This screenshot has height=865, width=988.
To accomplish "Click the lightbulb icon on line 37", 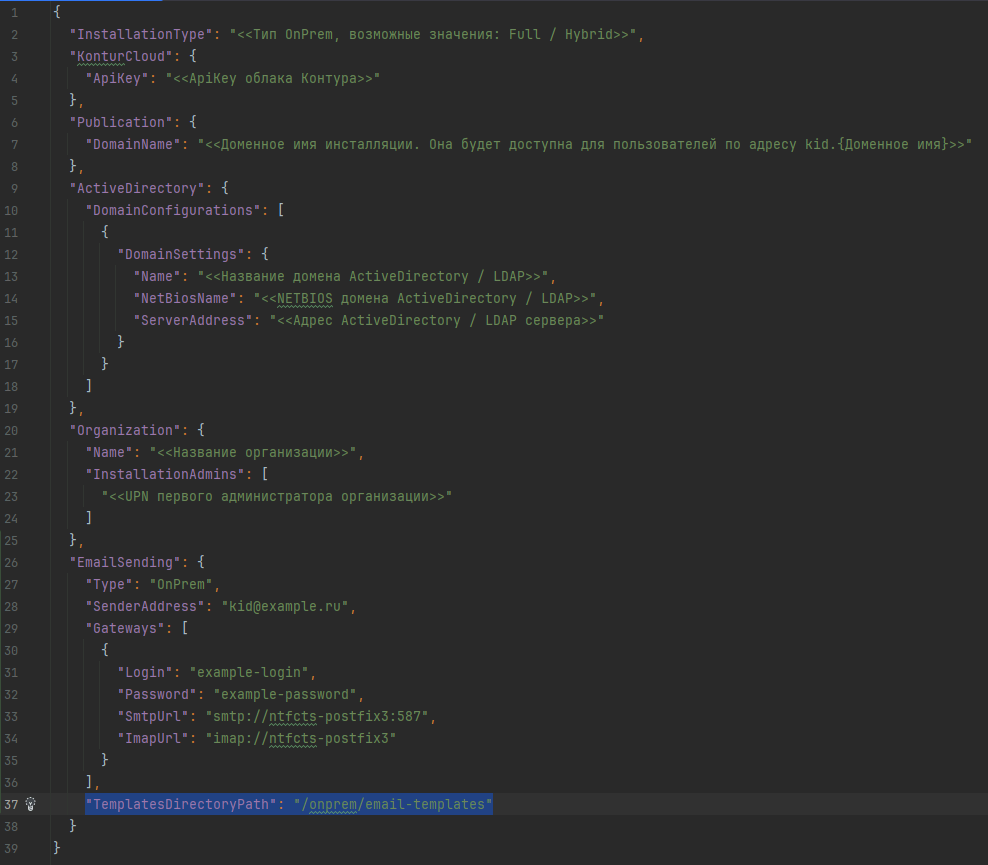I will [30, 804].
